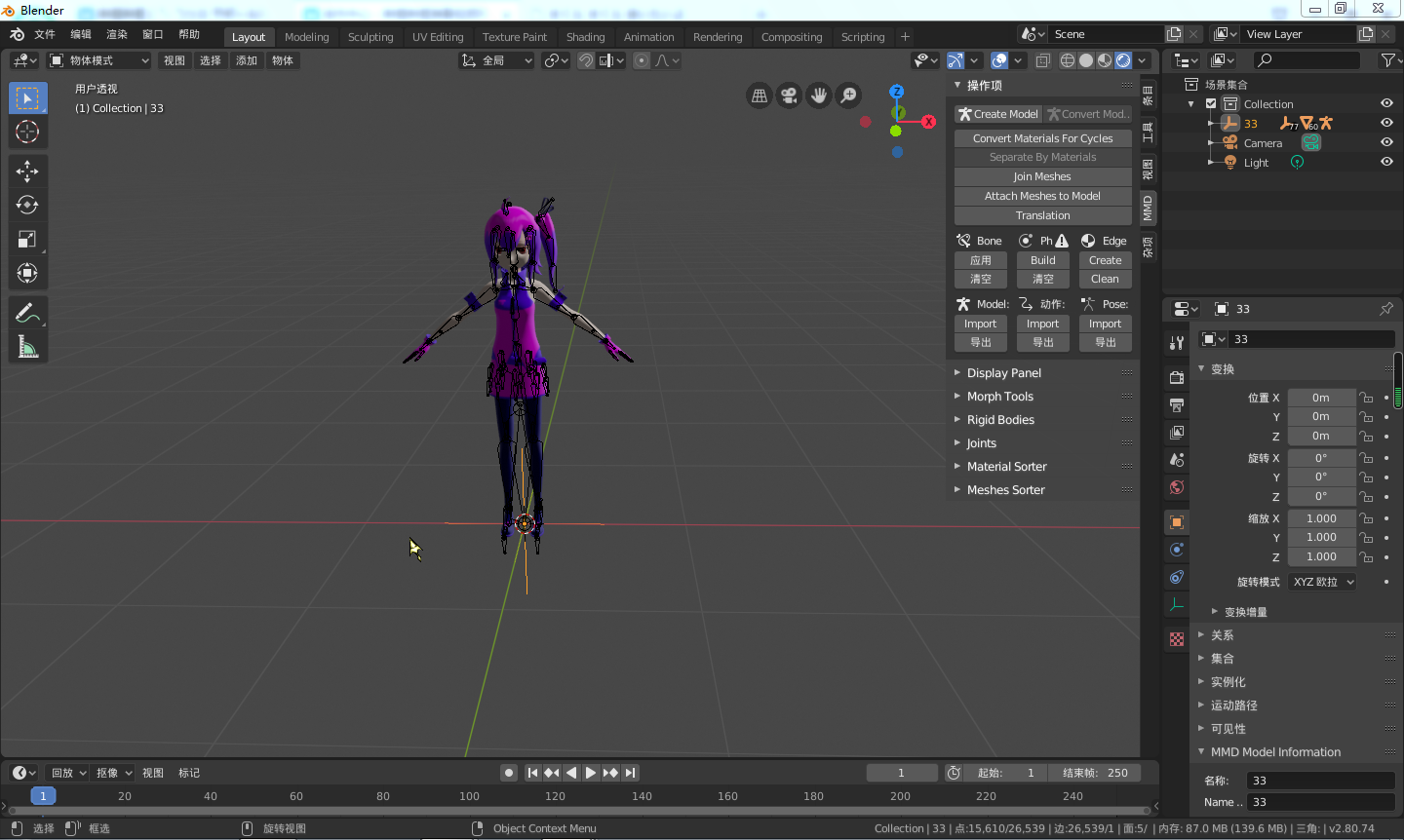This screenshot has height=840, width=1404.
Task: Click the Translation button
Action: pyautogui.click(x=1043, y=215)
